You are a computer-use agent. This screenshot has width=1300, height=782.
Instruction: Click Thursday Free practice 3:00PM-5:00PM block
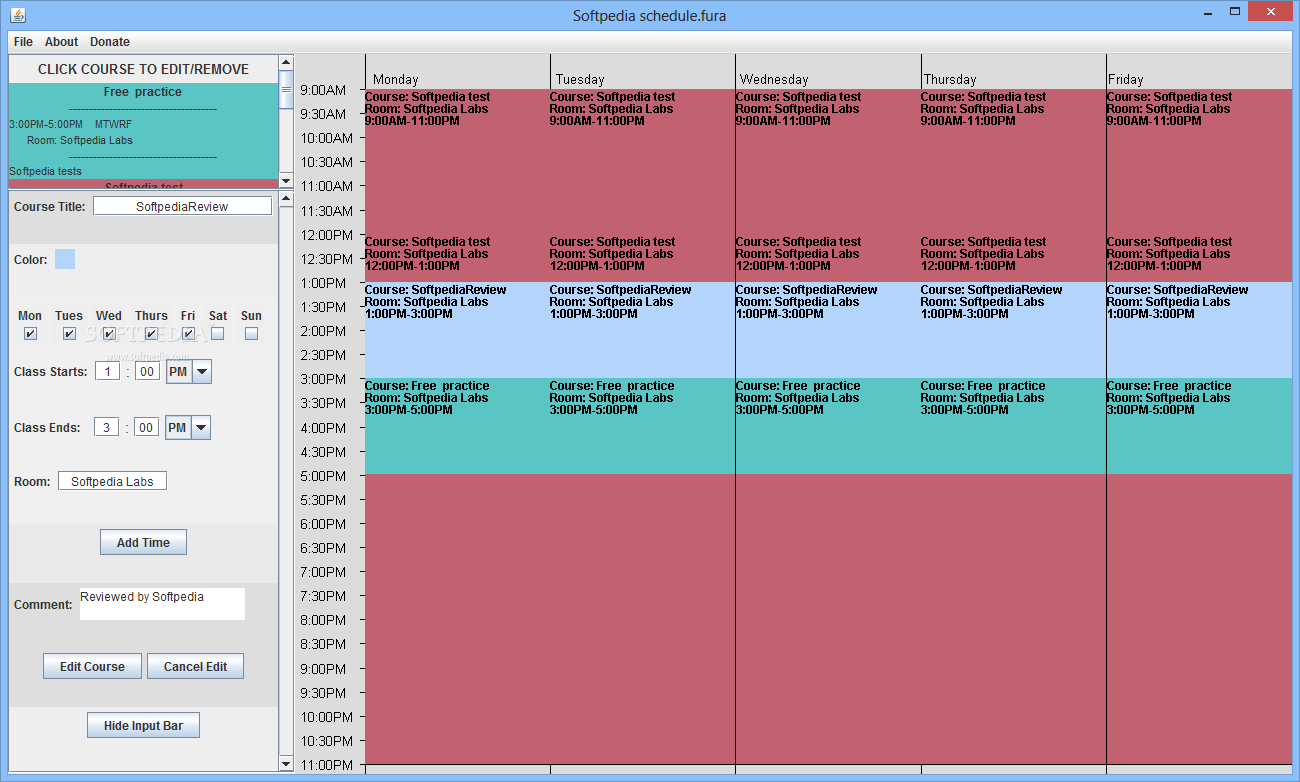[x=1013, y=426]
